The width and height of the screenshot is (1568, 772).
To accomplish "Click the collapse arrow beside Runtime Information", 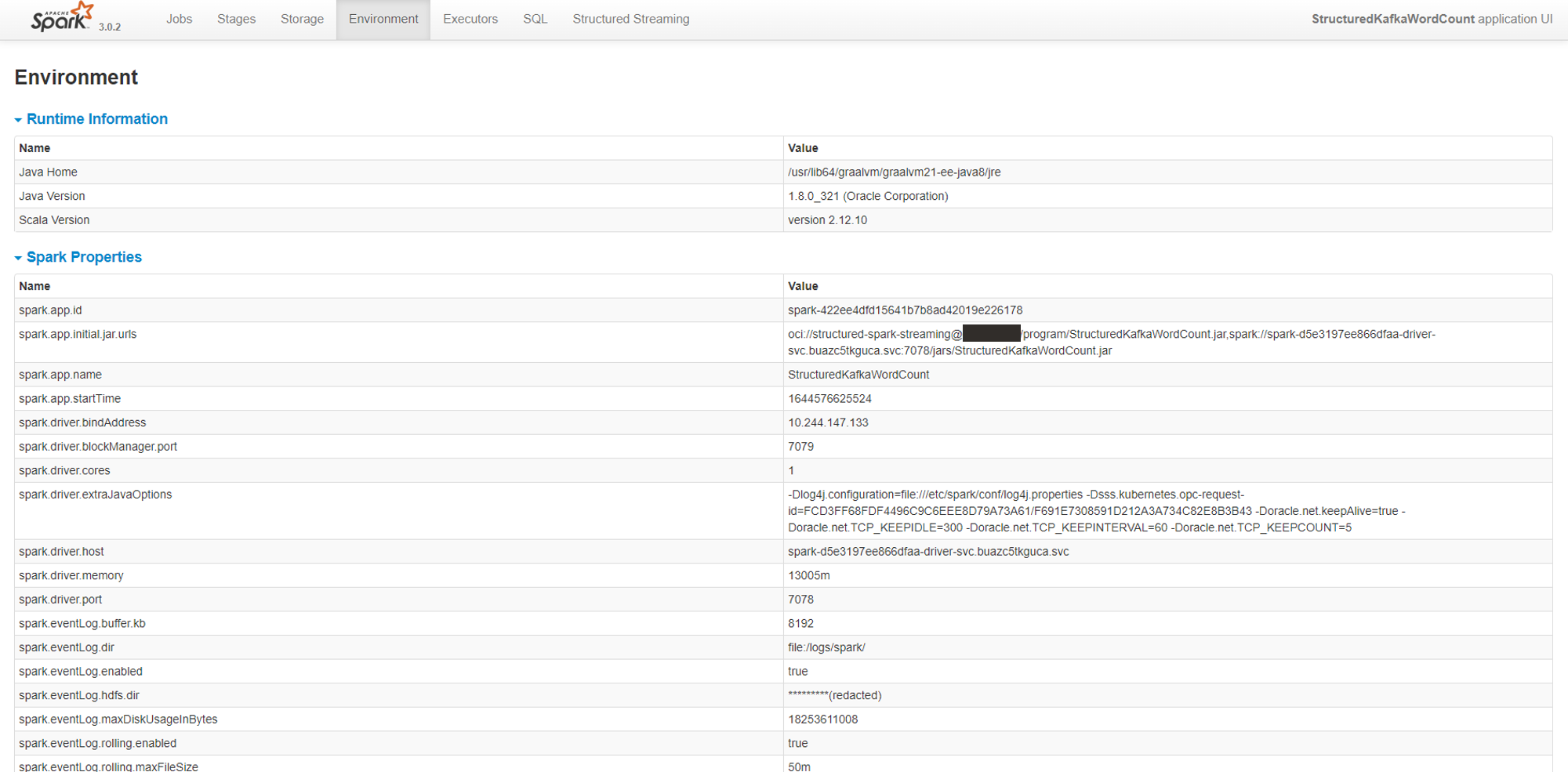I will [x=18, y=120].
